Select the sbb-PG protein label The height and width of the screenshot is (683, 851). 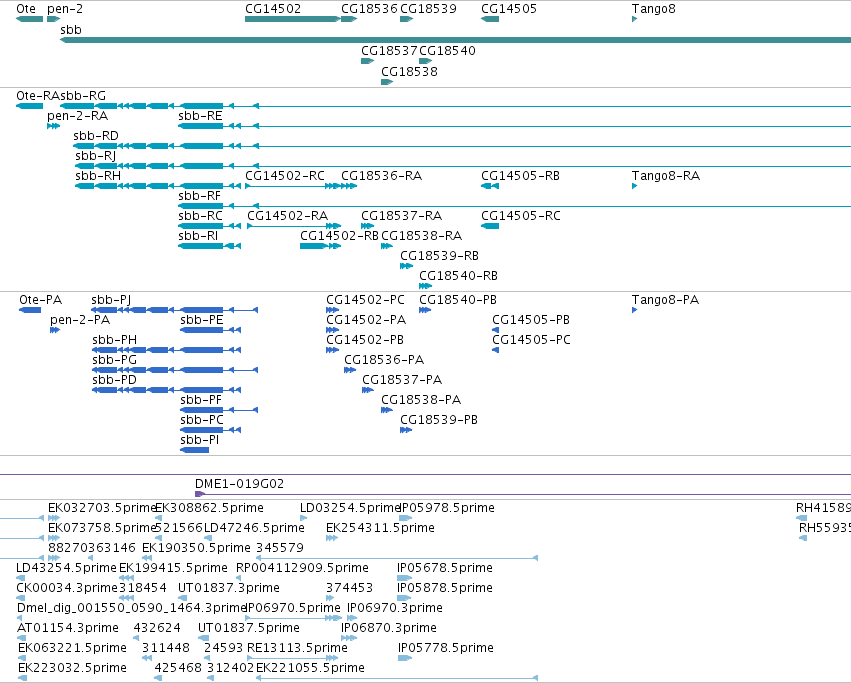tap(115, 361)
